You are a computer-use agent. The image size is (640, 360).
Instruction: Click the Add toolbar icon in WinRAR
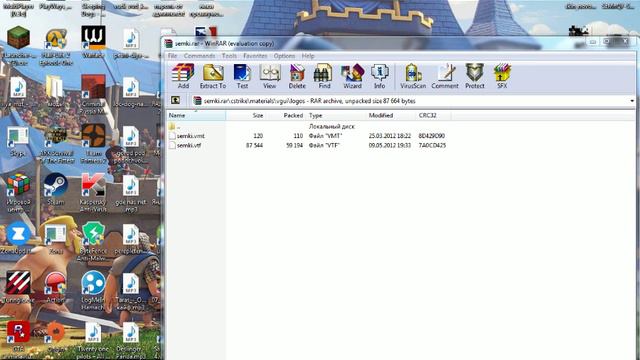click(x=183, y=76)
